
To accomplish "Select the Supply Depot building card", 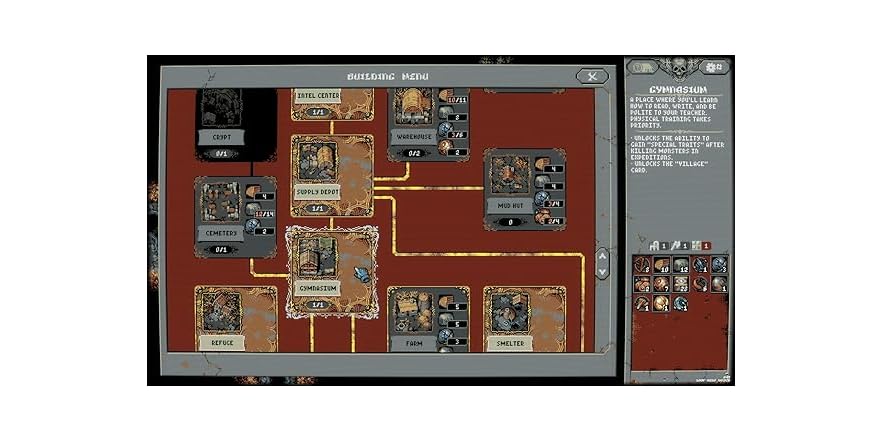I will pos(331,176).
